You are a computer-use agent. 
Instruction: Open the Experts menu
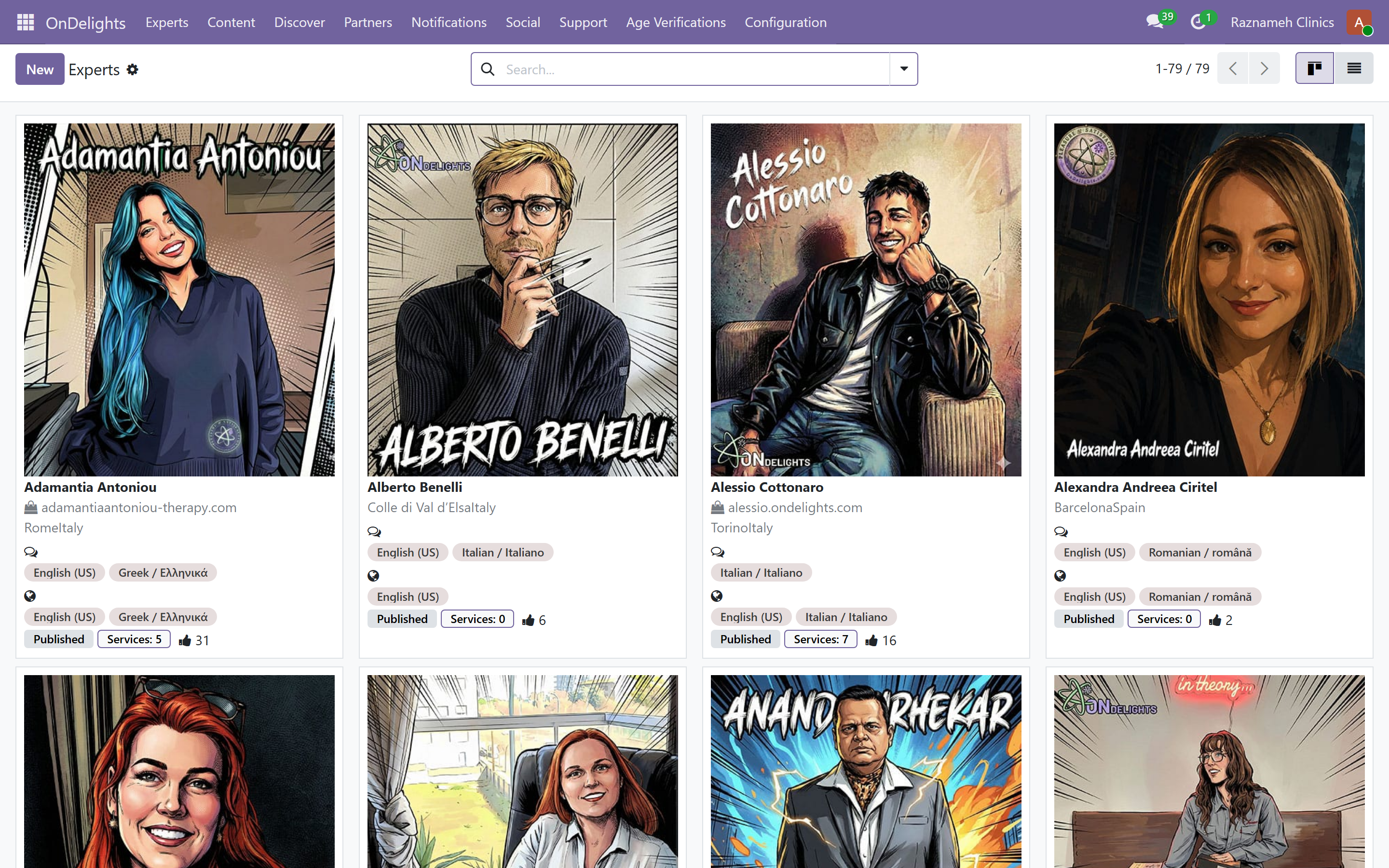pos(167,22)
